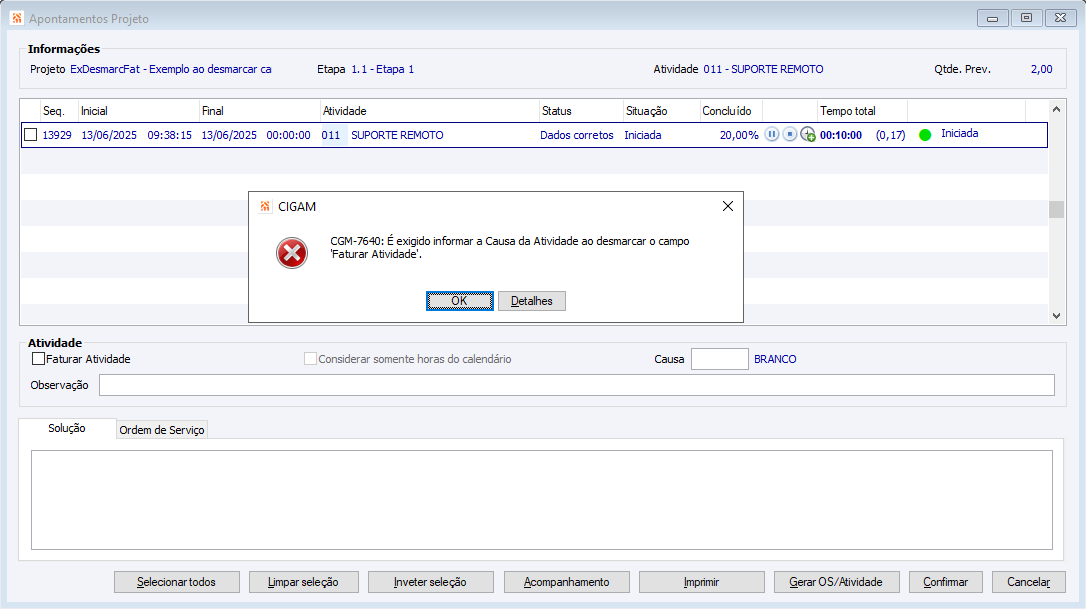Click SUPORTE REMOTO cell in the grid
1086x609 pixels.
click(x=397, y=135)
